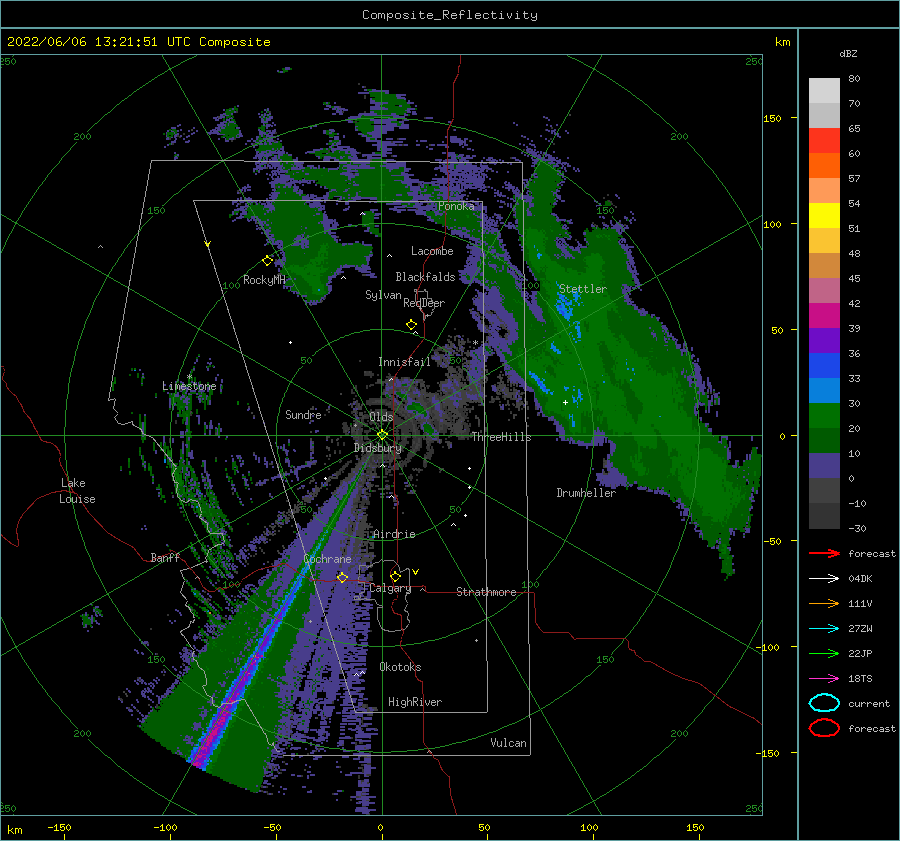Viewport: 900px width, 841px height.
Task: Click the RockyMH label
Action: (x=264, y=280)
